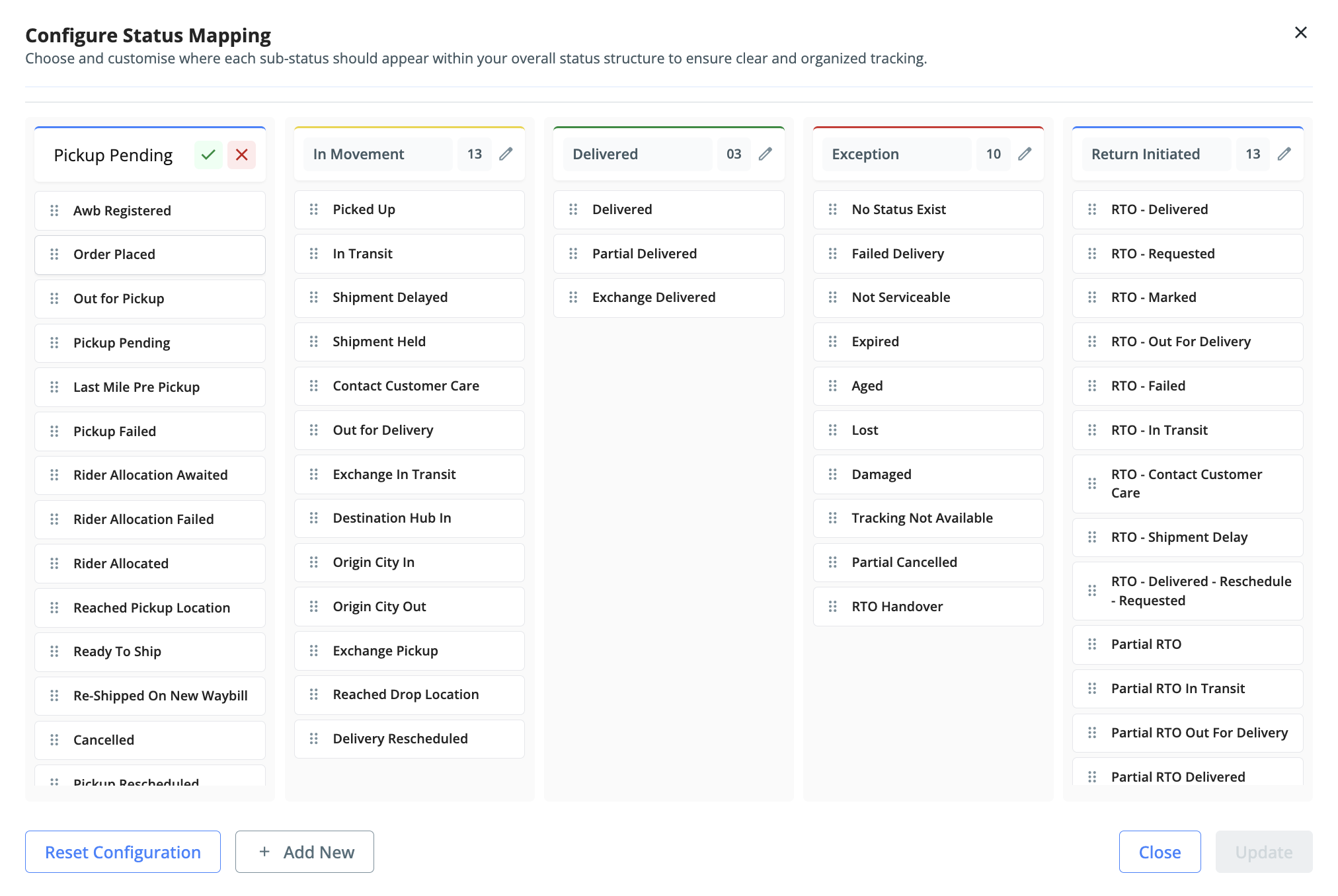Add a new status column
Viewport: 1338px width, 896px height.
point(305,852)
